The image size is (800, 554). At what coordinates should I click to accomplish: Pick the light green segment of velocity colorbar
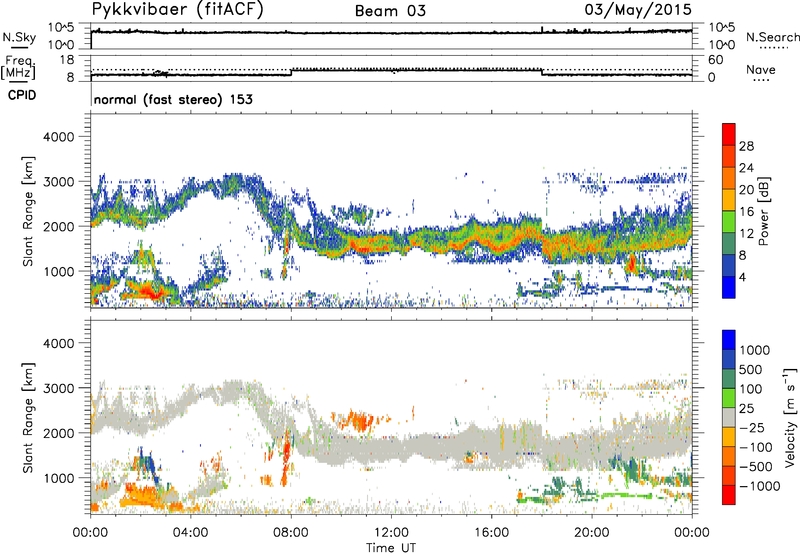[x=729, y=398]
